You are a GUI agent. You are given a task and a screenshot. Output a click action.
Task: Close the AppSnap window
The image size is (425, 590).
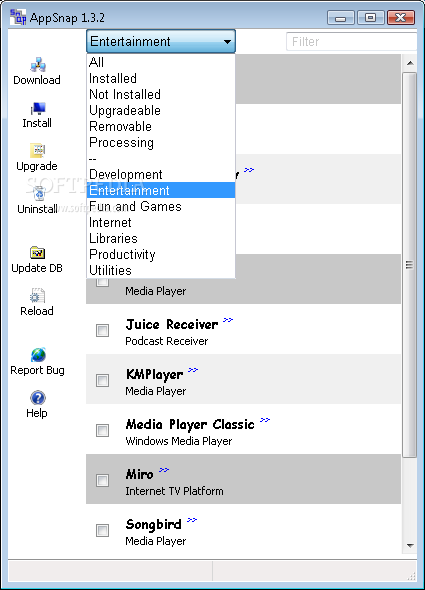(x=401, y=18)
